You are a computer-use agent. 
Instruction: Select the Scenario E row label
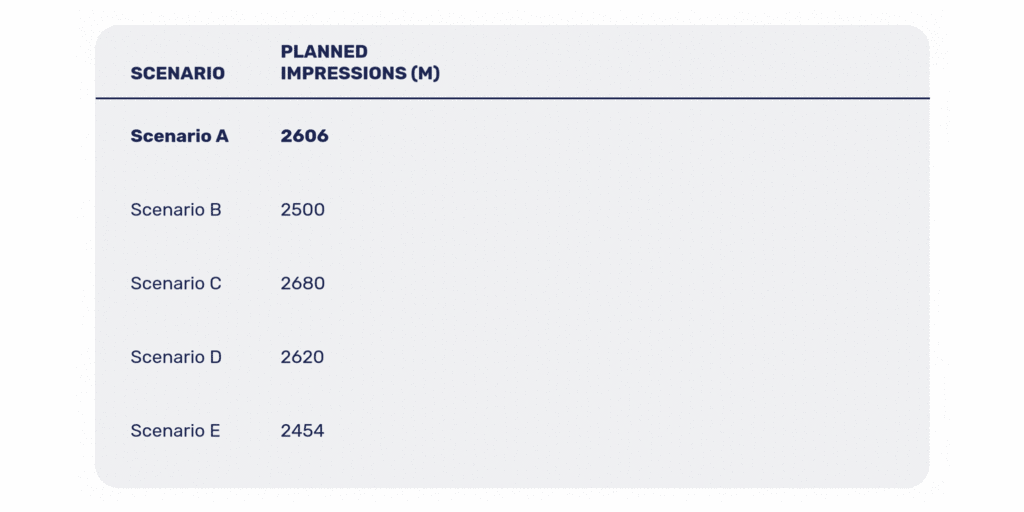click(x=175, y=431)
